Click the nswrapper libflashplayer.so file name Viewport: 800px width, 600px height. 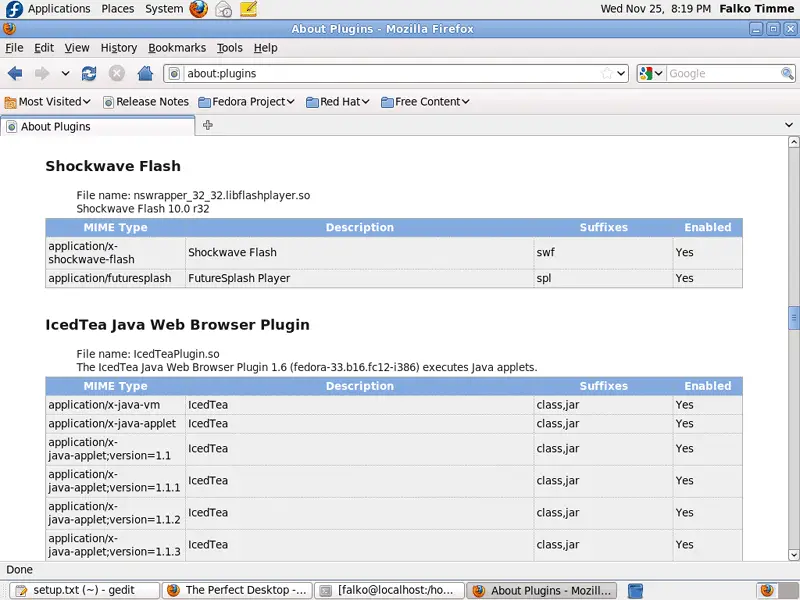(x=221, y=195)
